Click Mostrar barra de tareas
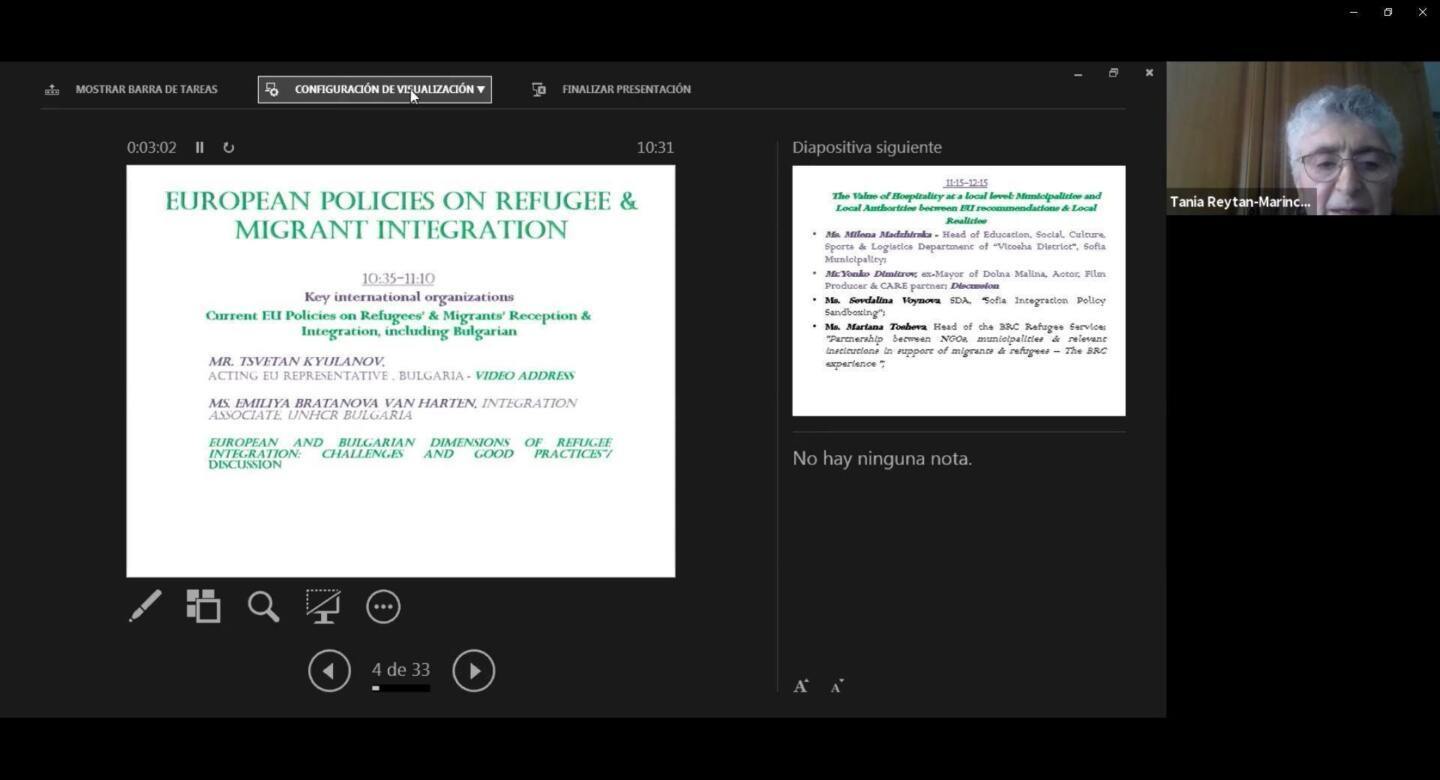Screen dimensions: 1440x780 click(131, 89)
